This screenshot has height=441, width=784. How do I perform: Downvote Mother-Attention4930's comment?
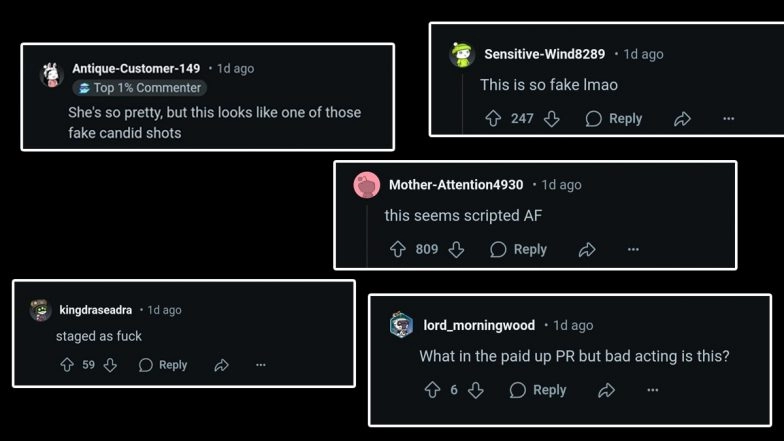(456, 250)
